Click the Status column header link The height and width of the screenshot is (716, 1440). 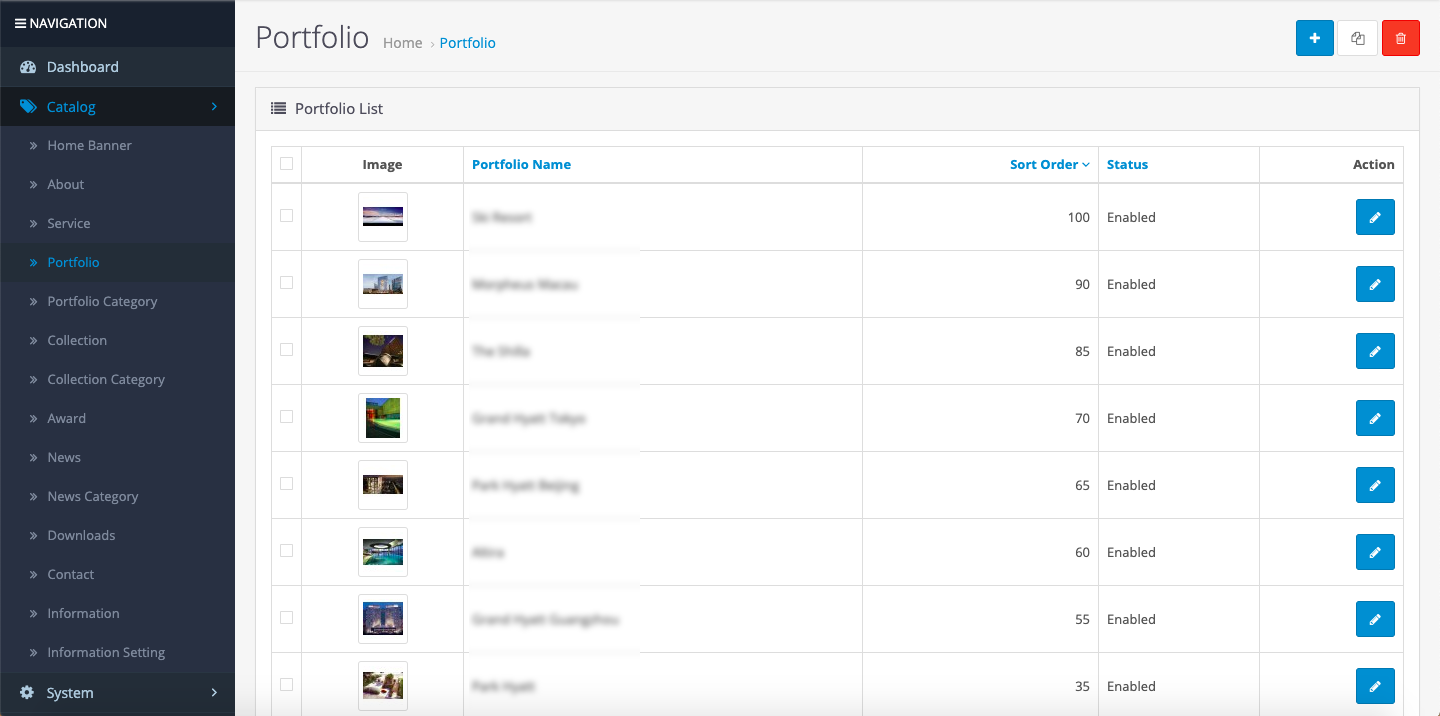[1127, 165]
